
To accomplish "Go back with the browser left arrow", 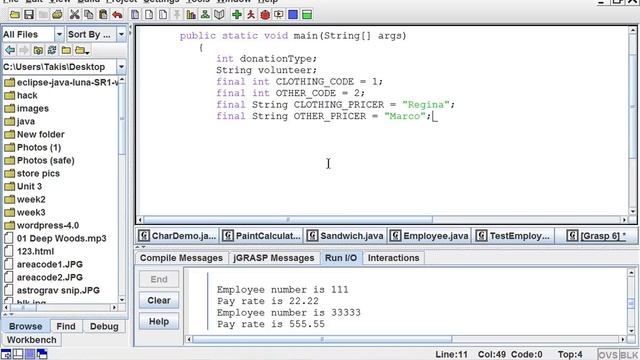I will click(10, 50).
